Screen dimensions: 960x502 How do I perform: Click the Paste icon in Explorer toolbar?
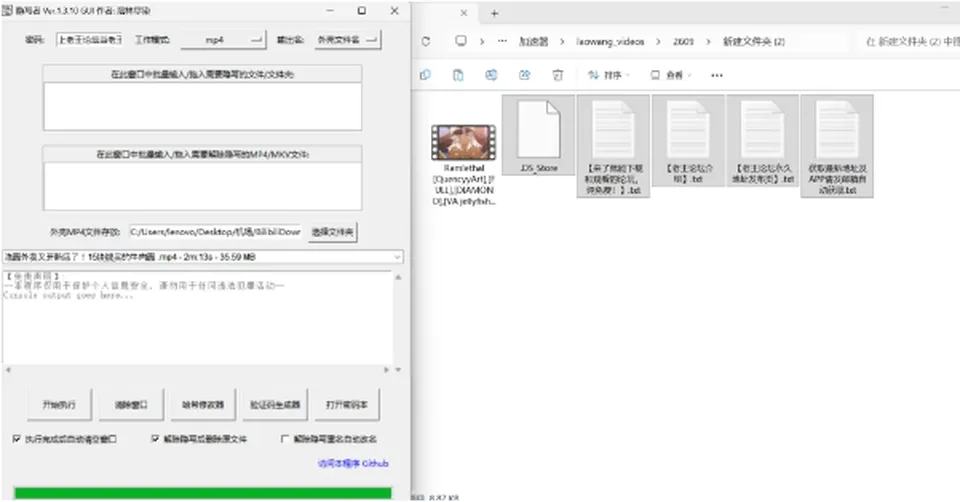tap(458, 75)
